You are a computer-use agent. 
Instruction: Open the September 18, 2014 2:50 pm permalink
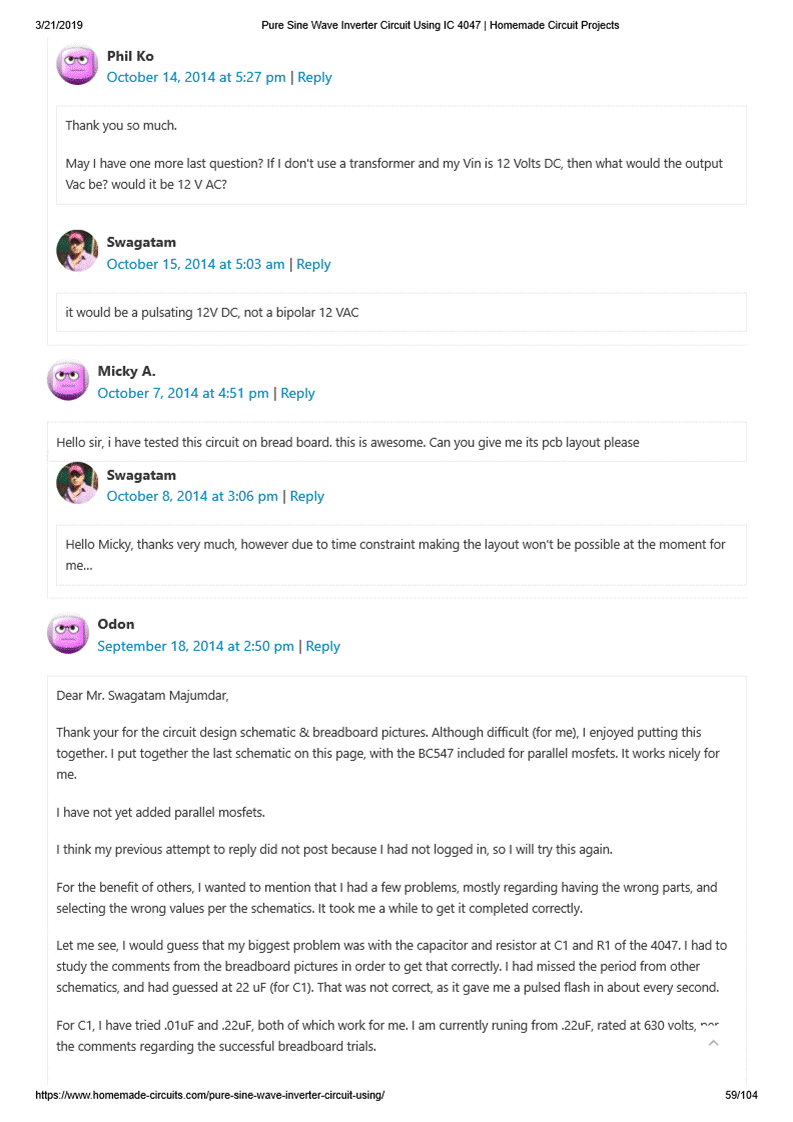pos(196,646)
